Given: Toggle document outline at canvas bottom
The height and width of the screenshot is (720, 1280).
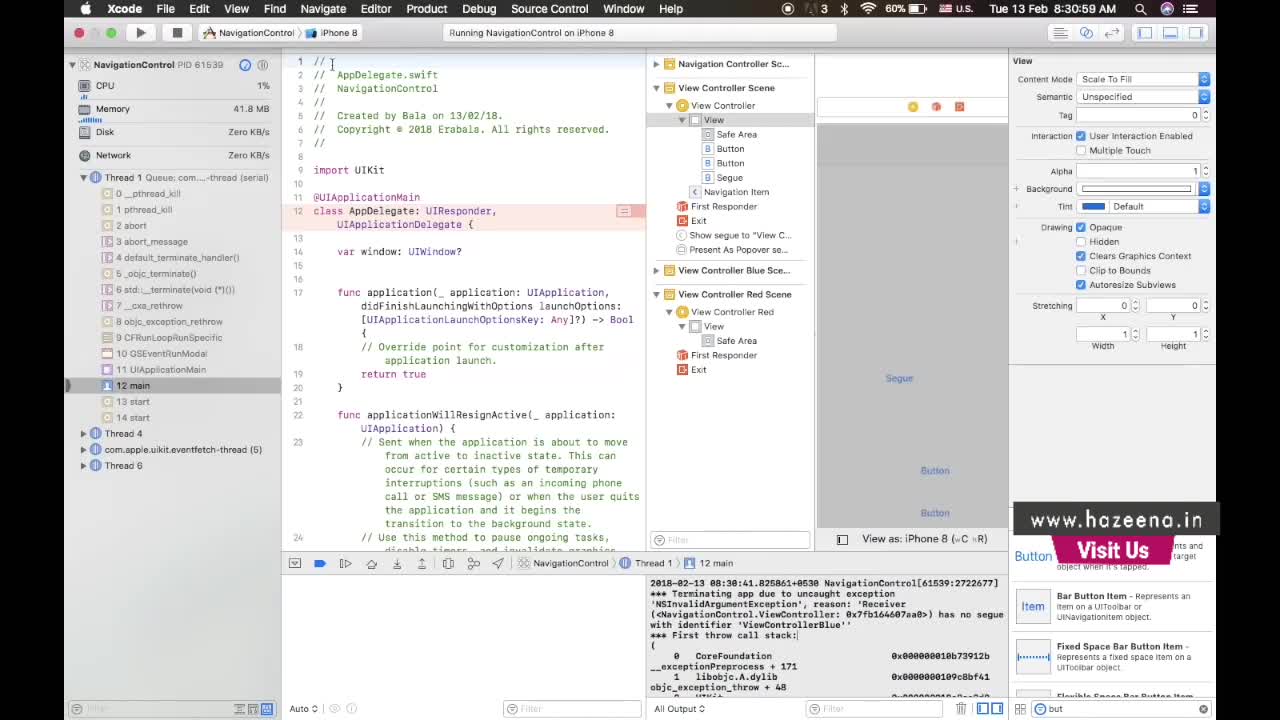Looking at the screenshot, I should (842, 539).
